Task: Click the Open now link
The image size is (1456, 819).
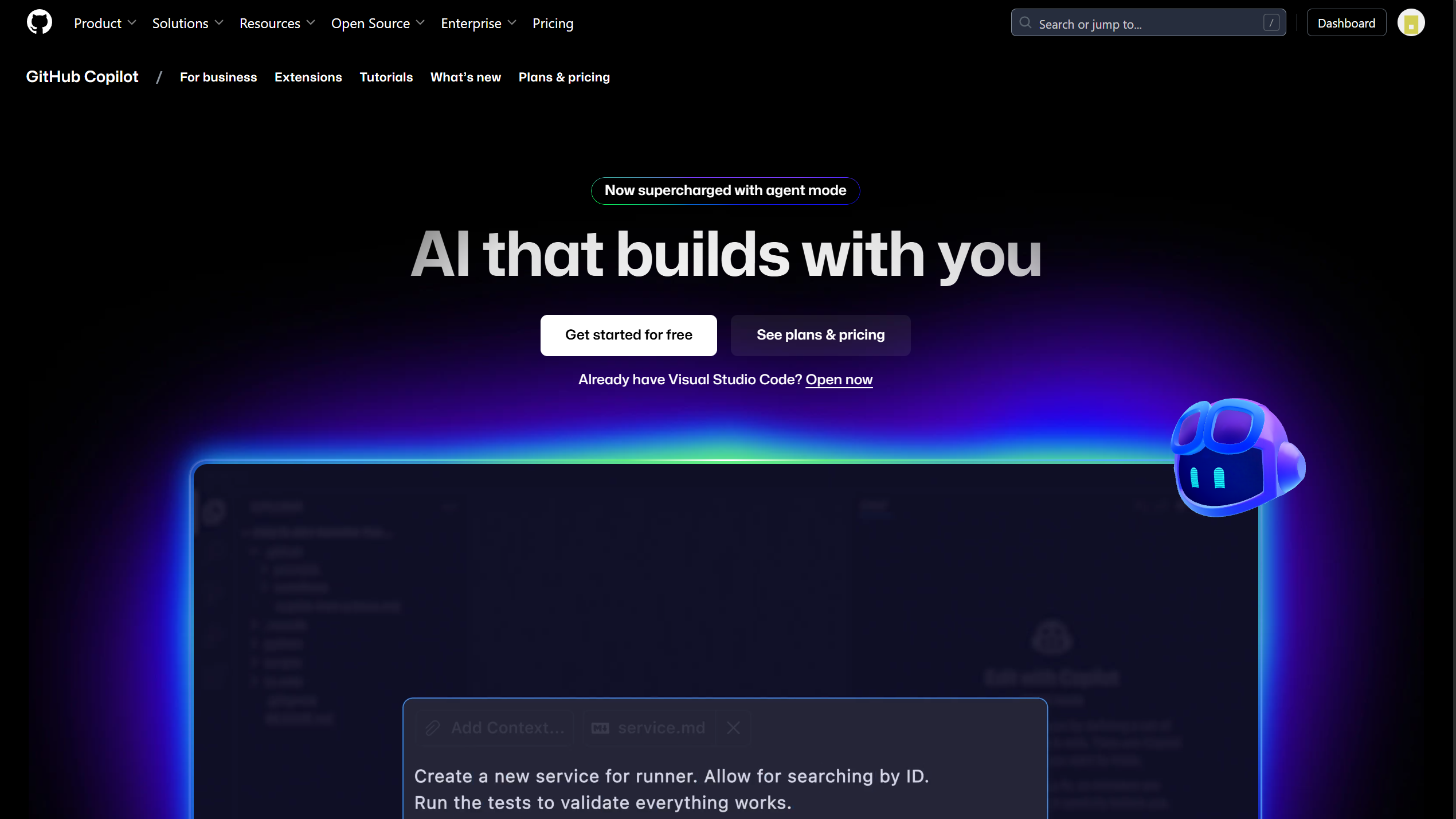Action: click(839, 380)
